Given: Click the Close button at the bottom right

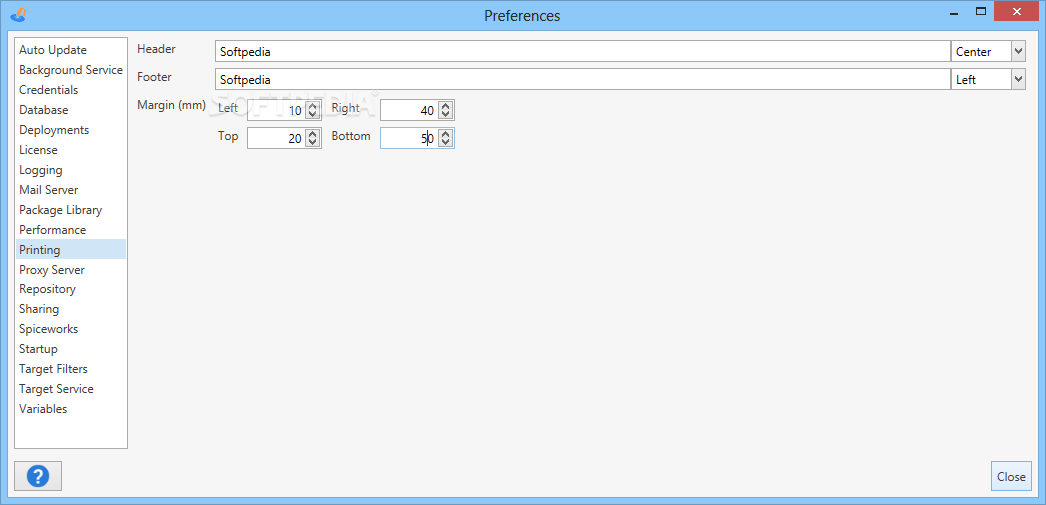Looking at the screenshot, I should click(x=1011, y=476).
